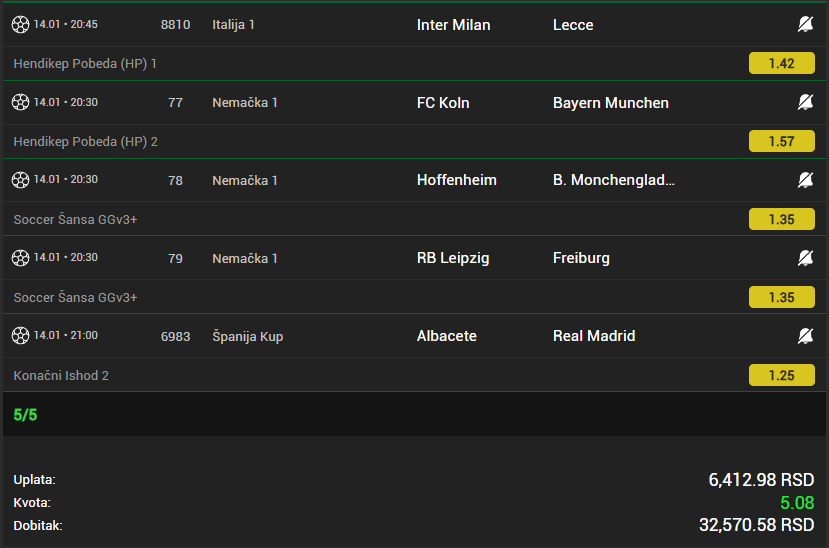Unmute bell for RB Leipzig vs Freiburg
The height and width of the screenshot is (548, 829).
pyautogui.click(x=805, y=258)
